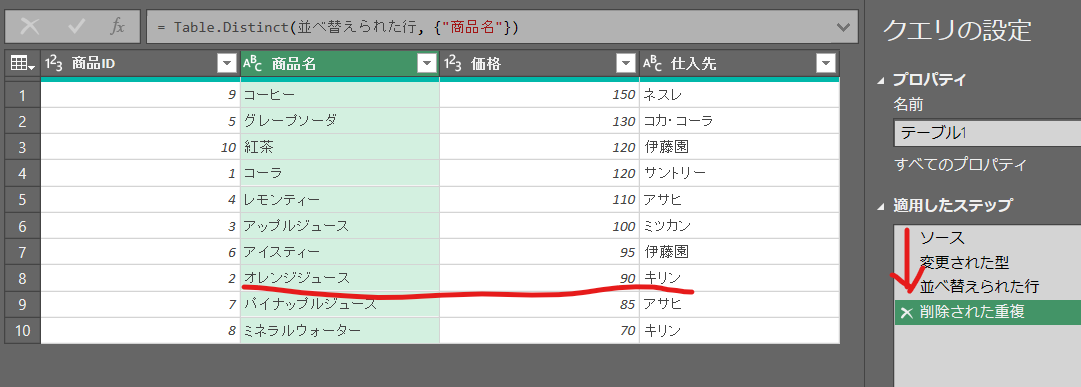This screenshot has width=1081, height=387.
Task: Click the 商品ID cell showing 9
Action: click(x=141, y=95)
